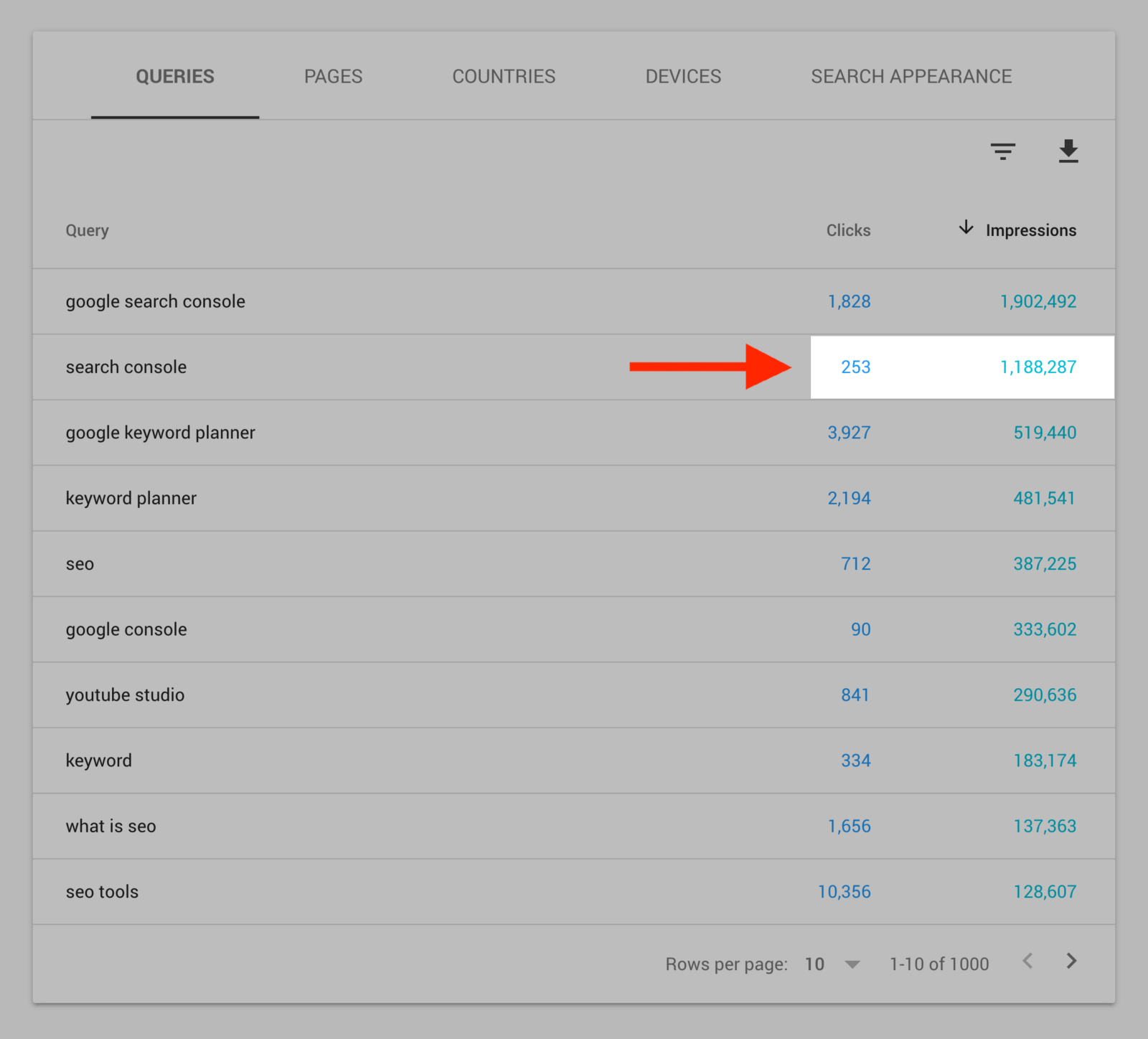Click the 1,188,287 impressions value
Screen dimensions: 1148x1039
click(1038, 367)
